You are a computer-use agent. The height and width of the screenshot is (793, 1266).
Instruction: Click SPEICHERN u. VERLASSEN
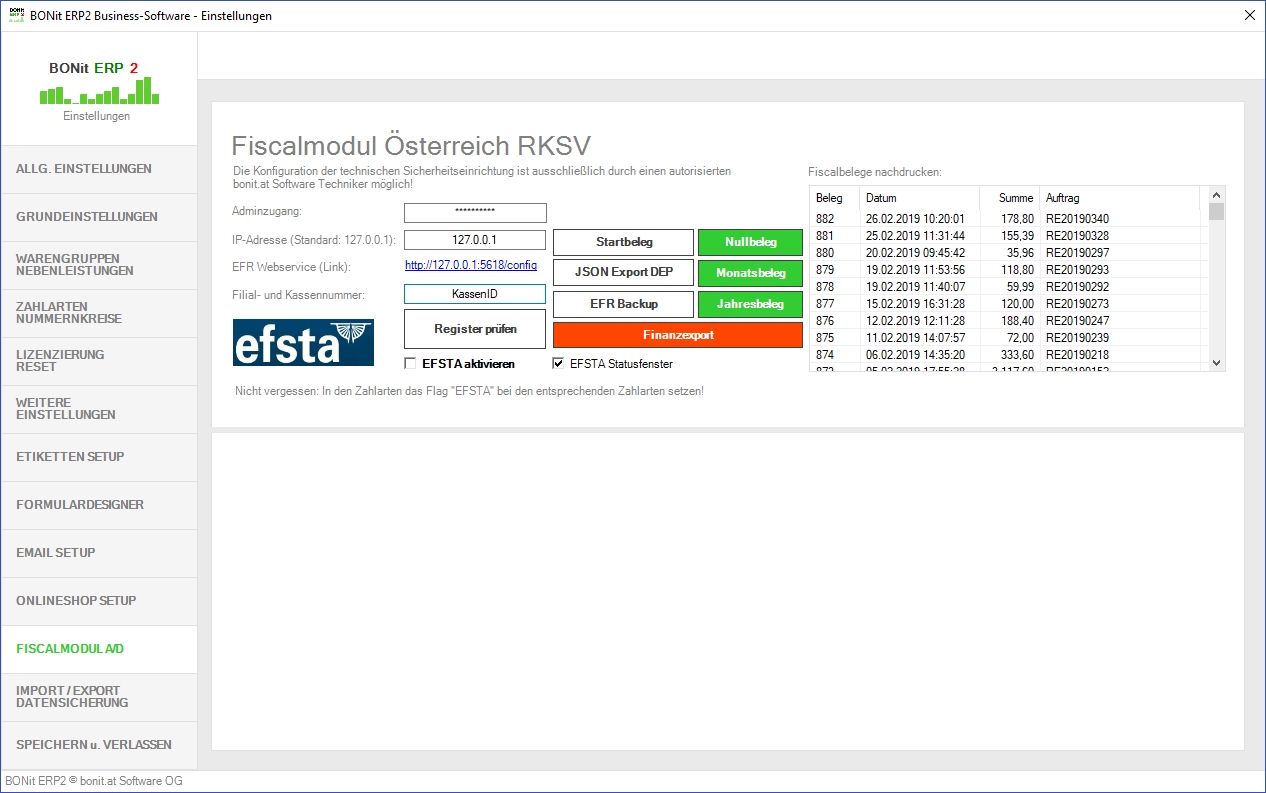click(x=99, y=745)
